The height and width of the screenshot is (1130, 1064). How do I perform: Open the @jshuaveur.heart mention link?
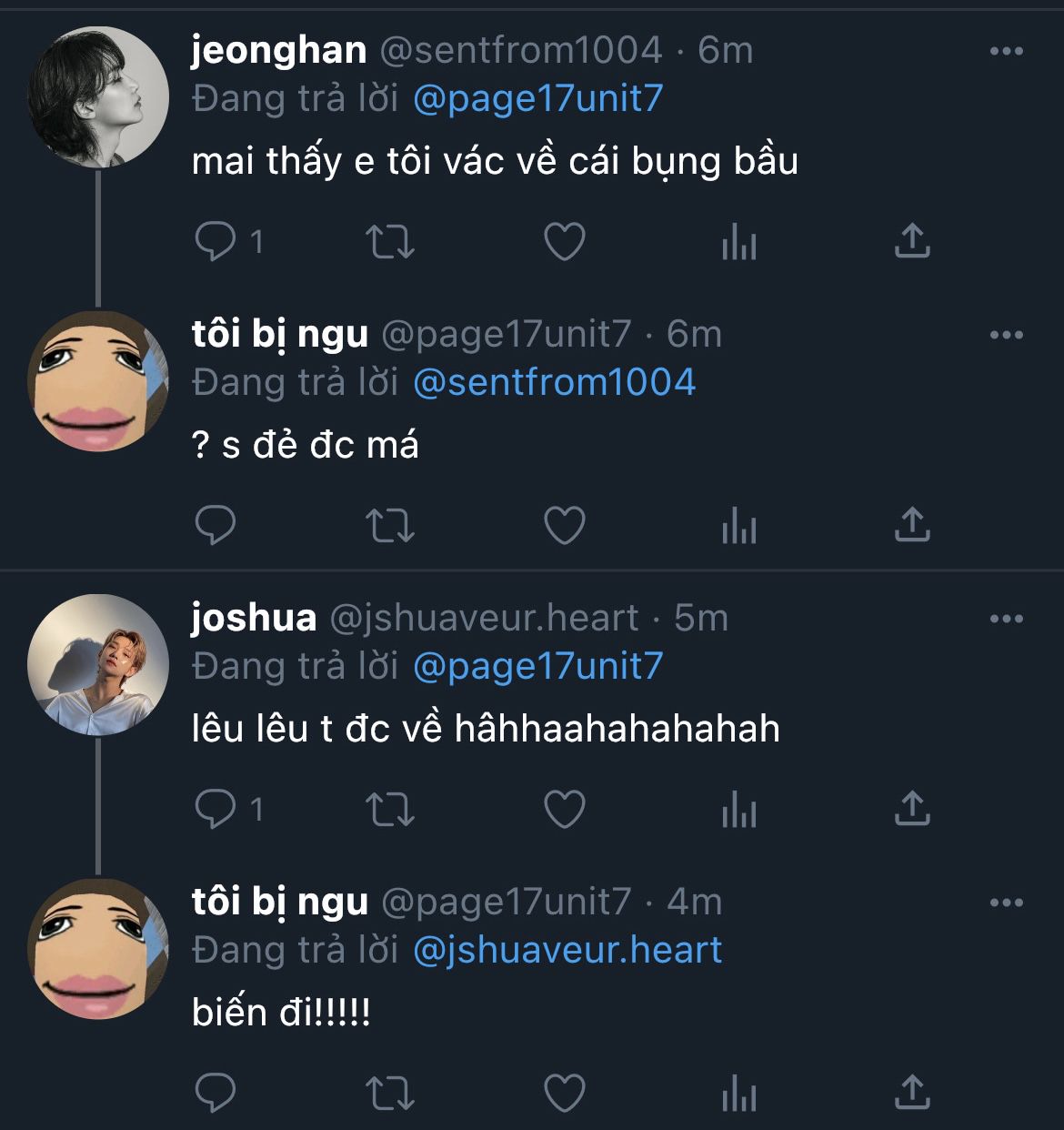[x=567, y=950]
